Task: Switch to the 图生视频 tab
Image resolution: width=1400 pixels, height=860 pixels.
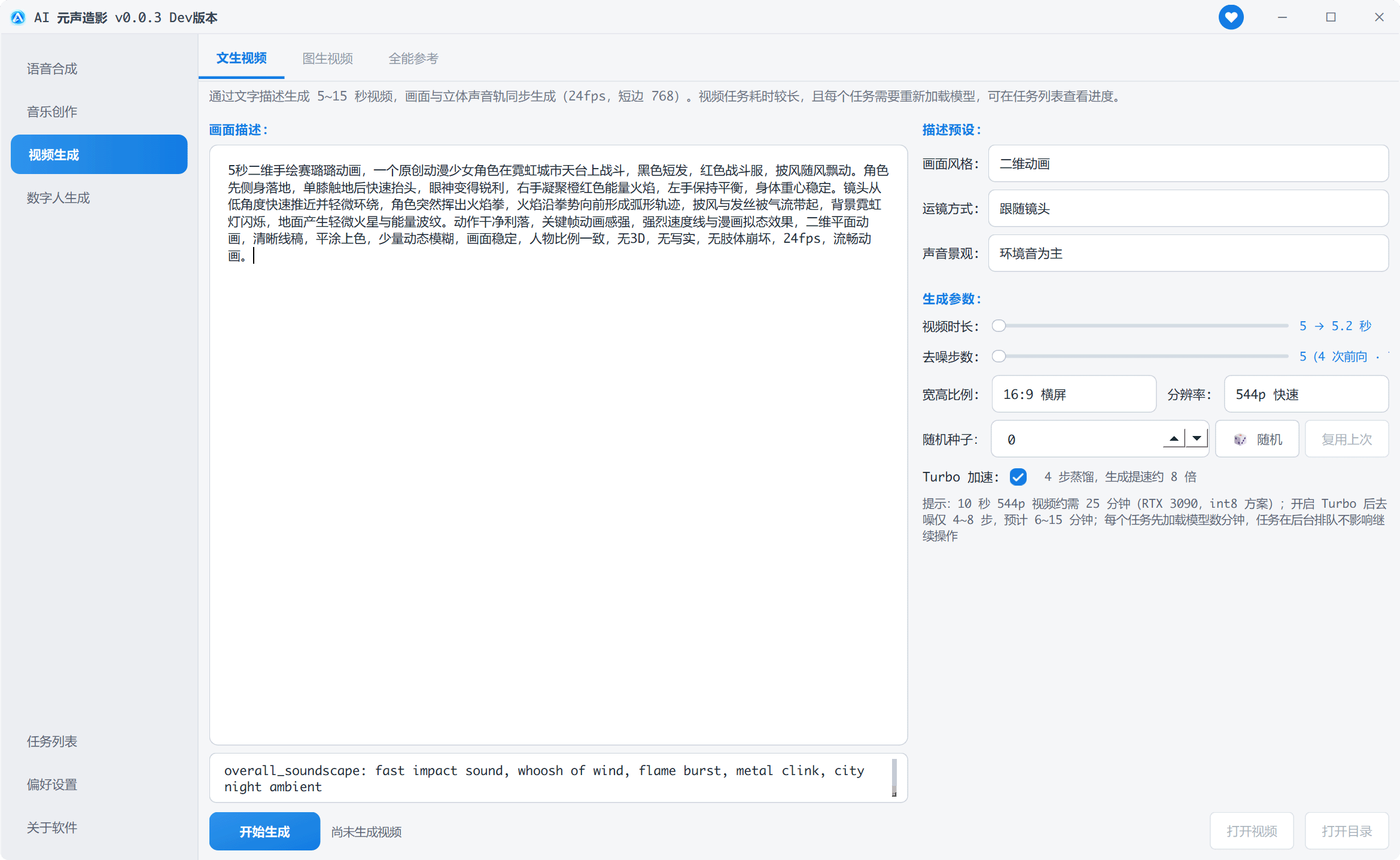Action: (327, 59)
